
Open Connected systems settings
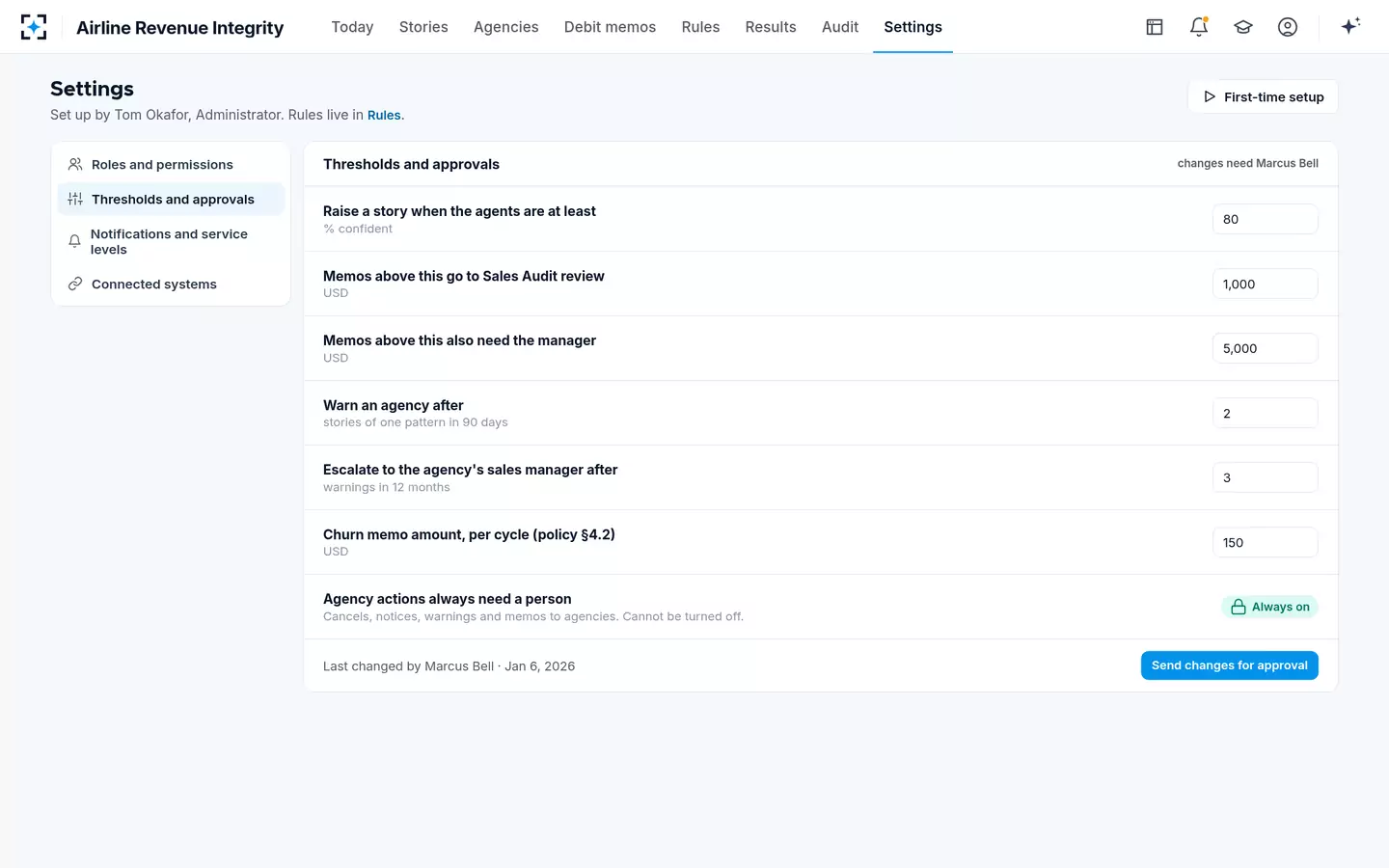tap(171, 285)
